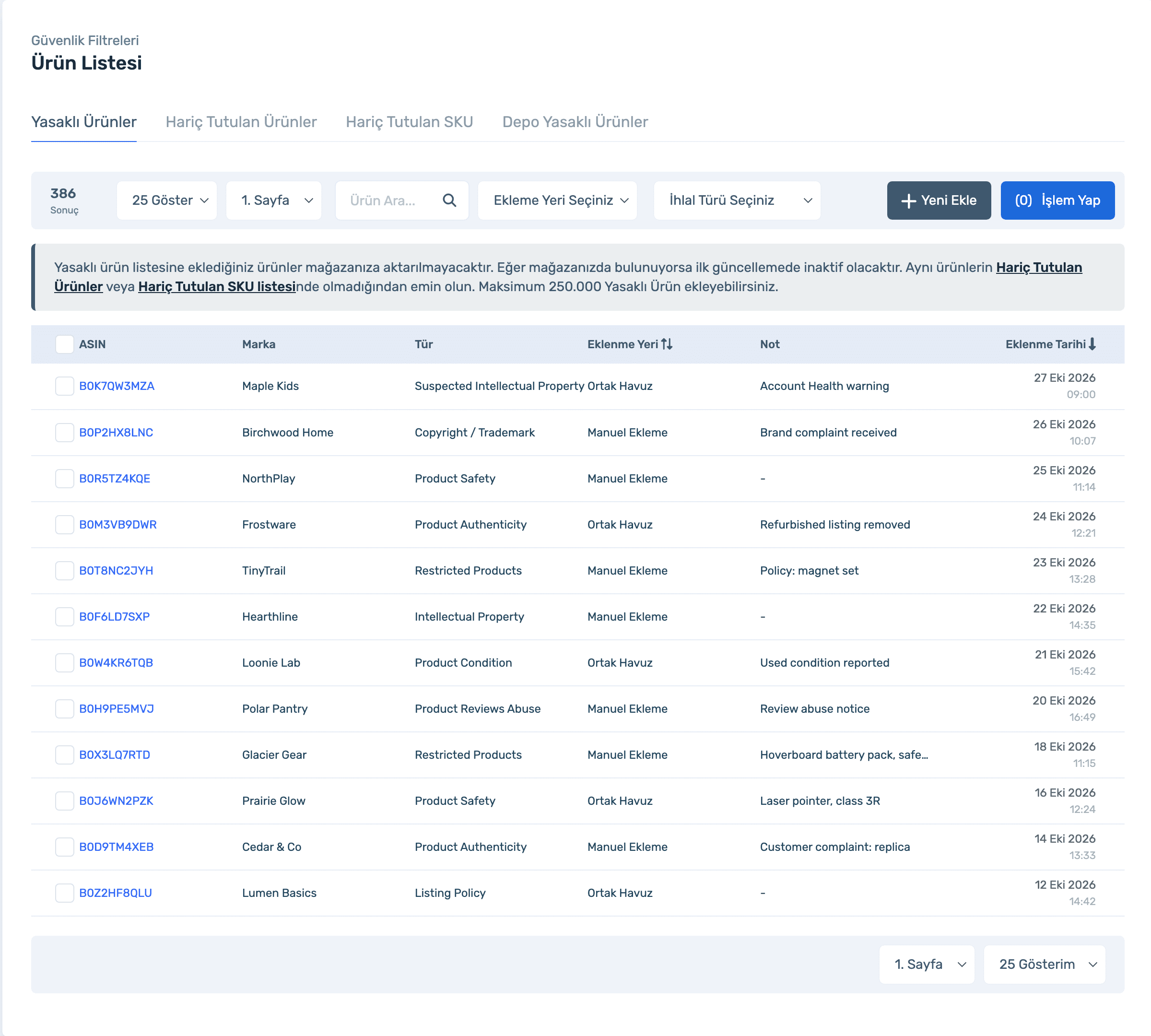Toggle the select-all checkbox in header
The width and height of the screenshot is (1151, 1036).
click(x=64, y=344)
